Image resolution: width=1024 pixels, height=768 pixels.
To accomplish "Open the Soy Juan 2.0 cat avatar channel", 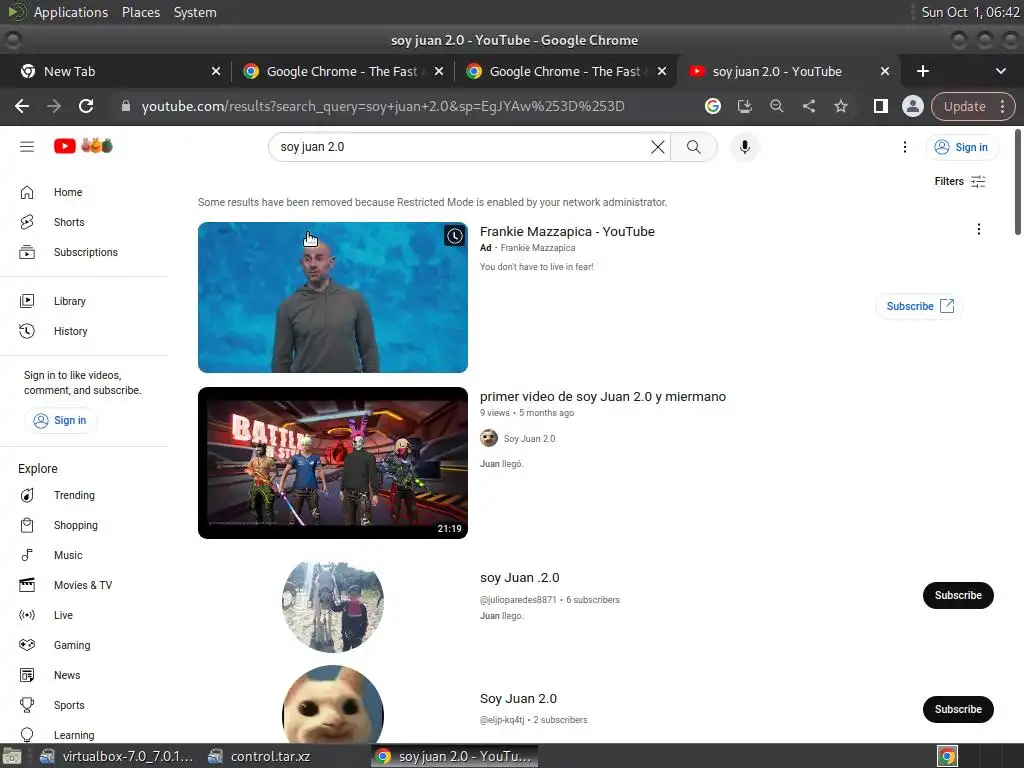I will tap(332, 705).
